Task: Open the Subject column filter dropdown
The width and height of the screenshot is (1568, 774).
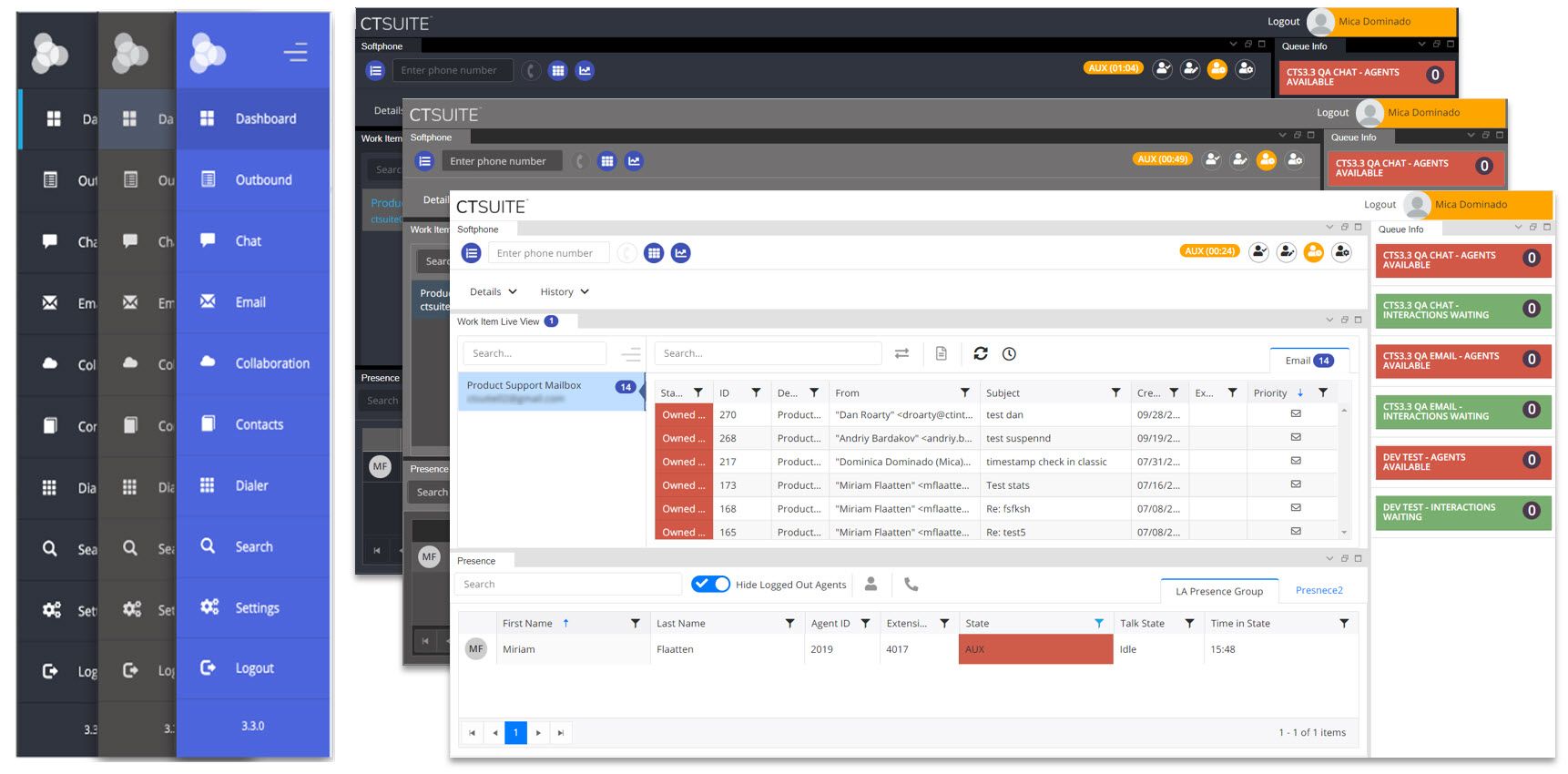Action: click(1115, 393)
